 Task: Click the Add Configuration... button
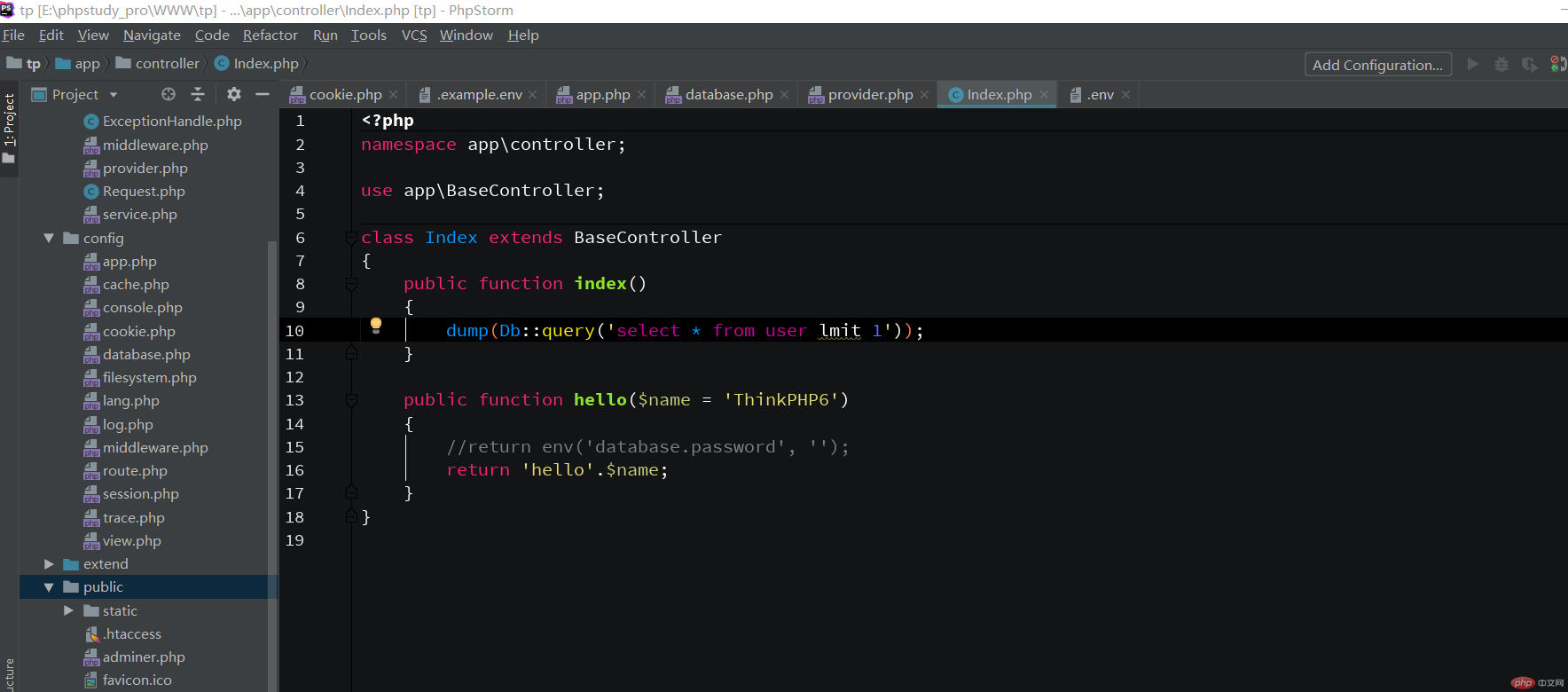(1377, 65)
